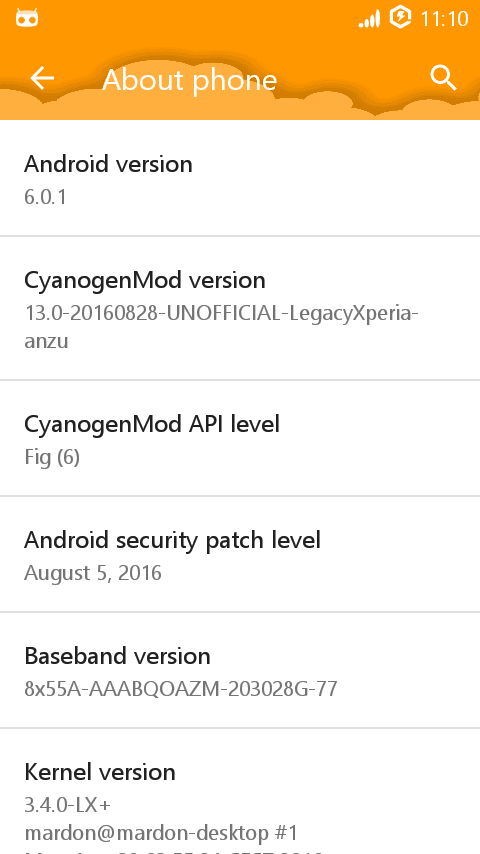Select the Android version entry
This screenshot has width=480, height=854.
point(240,179)
